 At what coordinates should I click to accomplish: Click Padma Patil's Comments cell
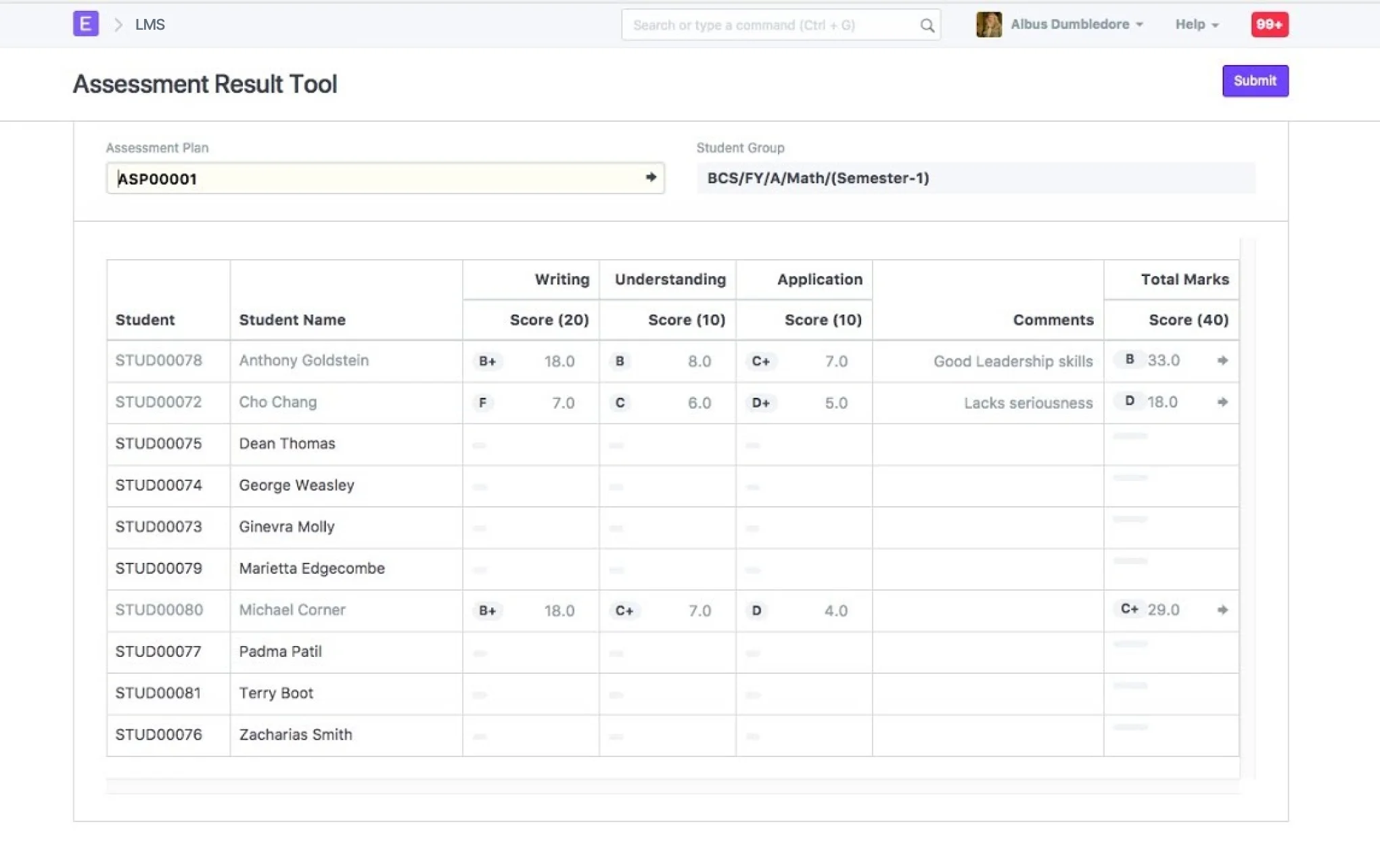click(988, 652)
